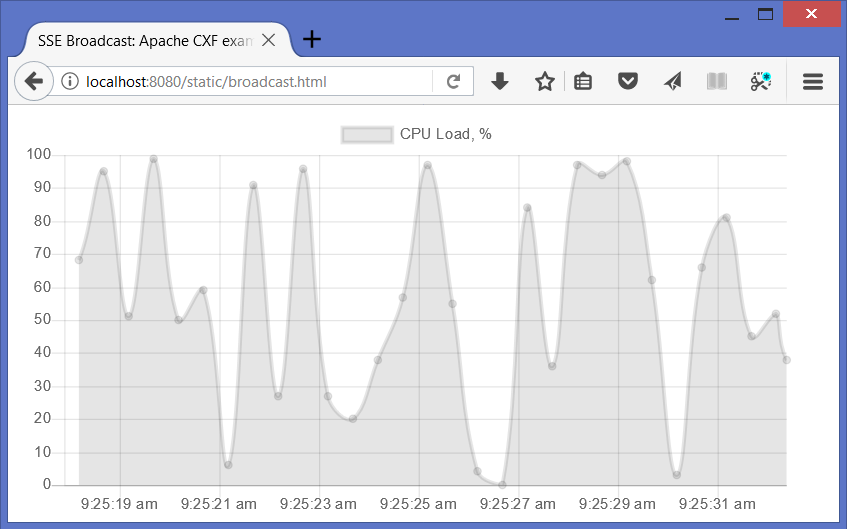
Task: Bookmark this page with the star icon
Action: 544,82
